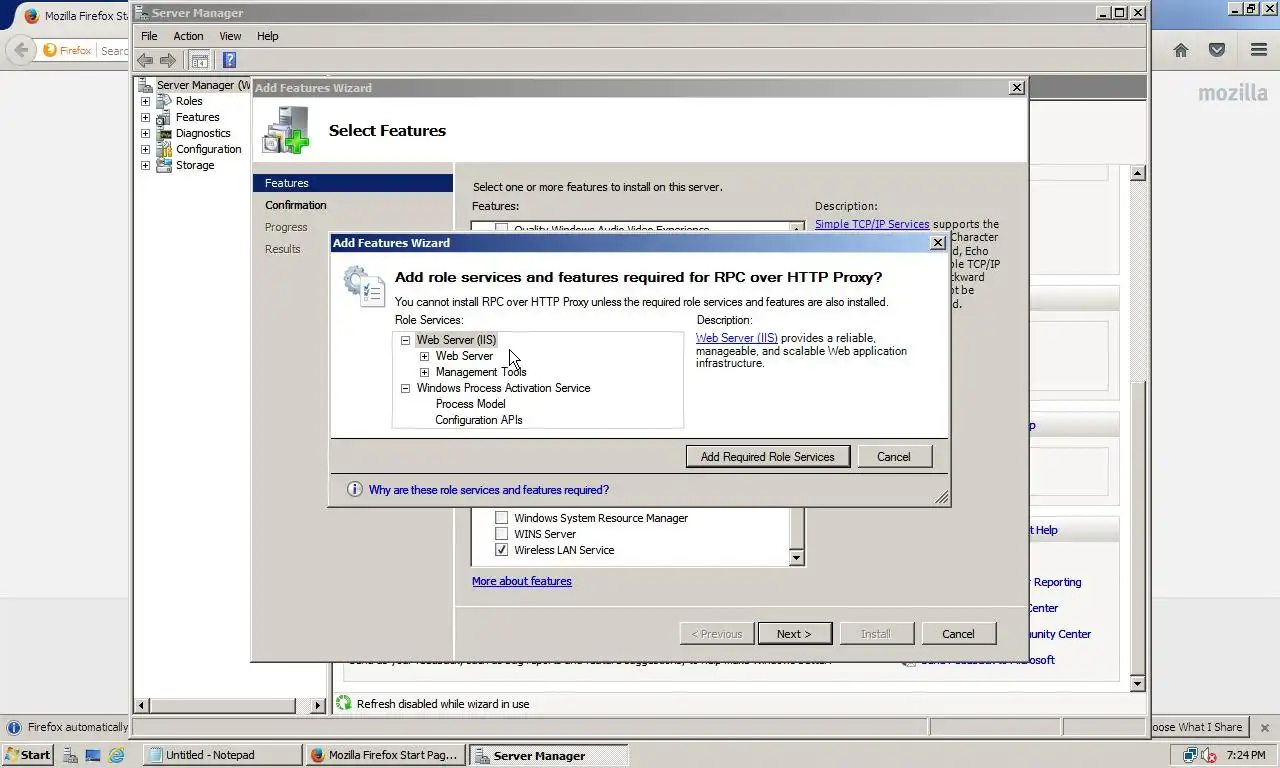Expand the Diagnostics tree node
Image resolution: width=1280 pixels, height=768 pixels.
click(x=145, y=133)
